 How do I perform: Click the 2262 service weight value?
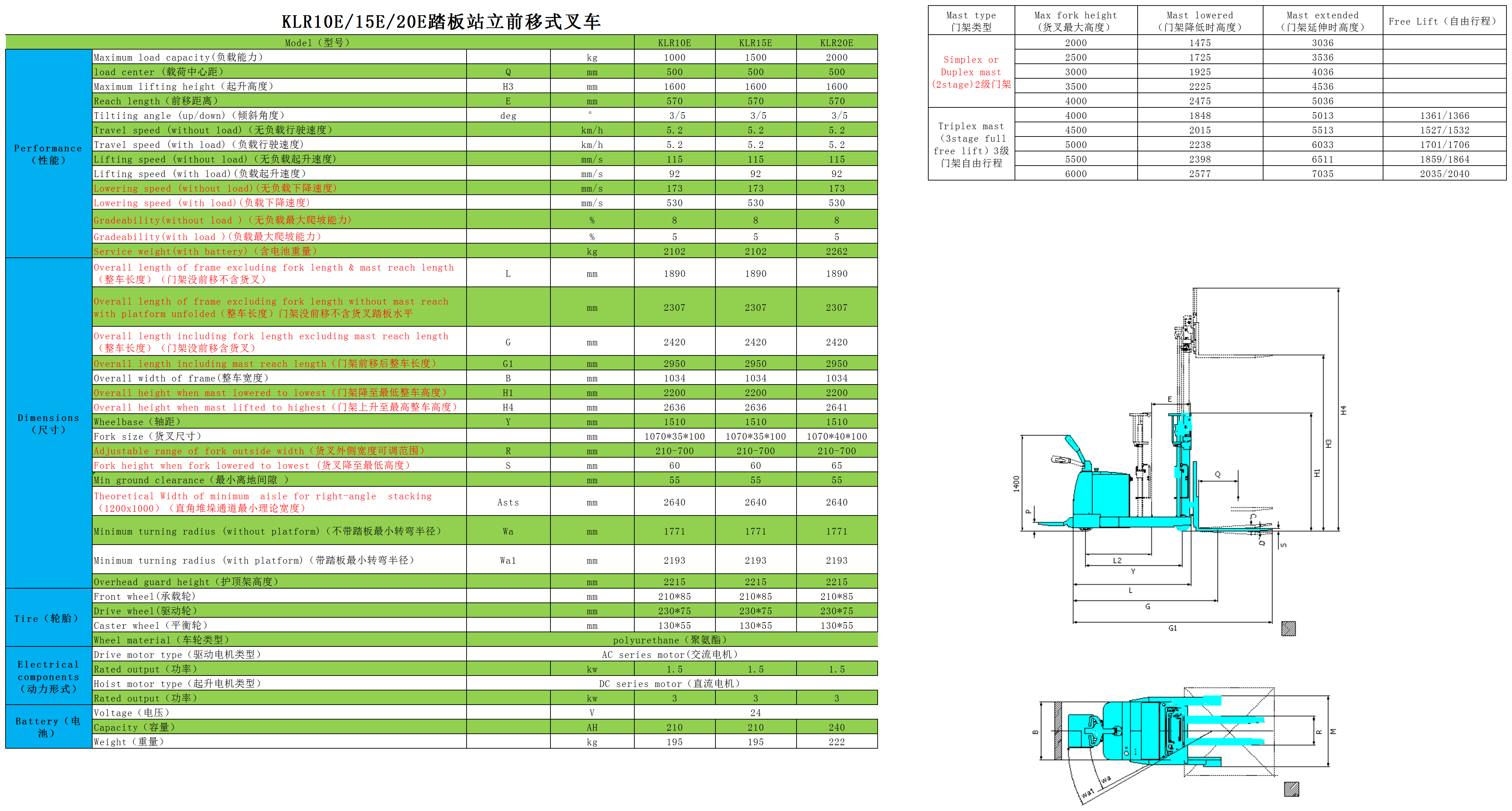click(x=836, y=251)
